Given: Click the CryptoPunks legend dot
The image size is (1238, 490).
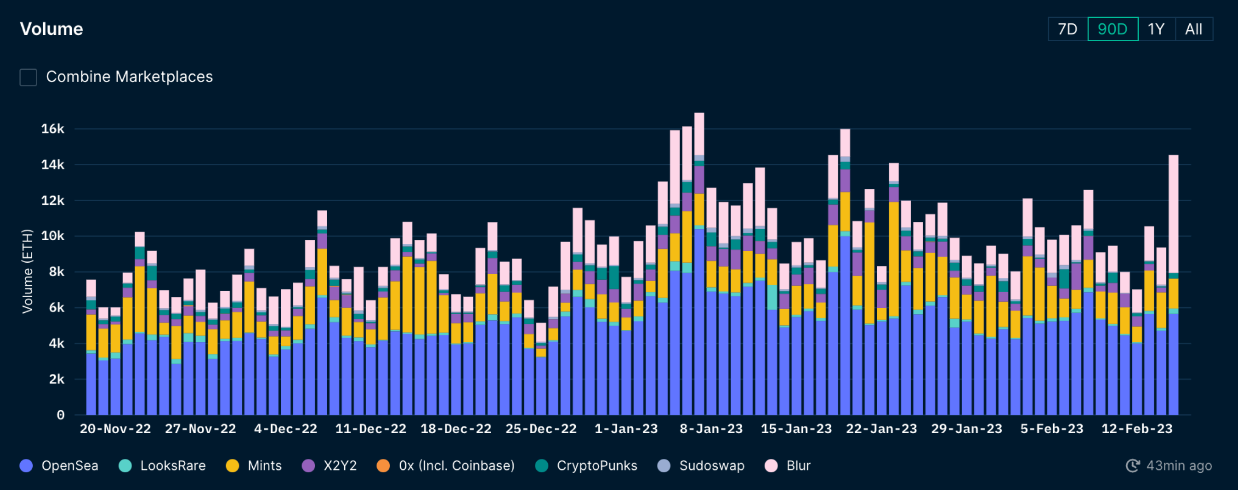Looking at the screenshot, I should coord(540,466).
